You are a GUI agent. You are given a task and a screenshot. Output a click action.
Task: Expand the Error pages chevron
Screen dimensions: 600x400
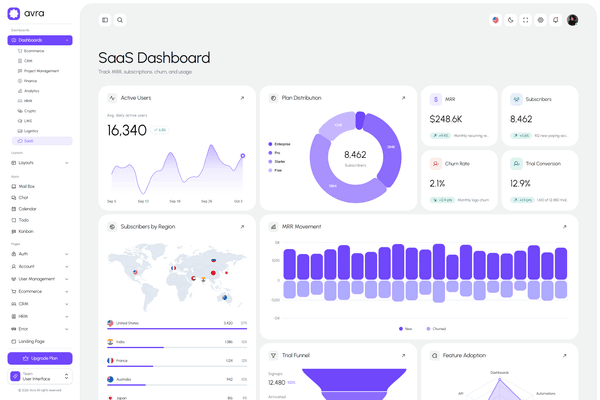coord(67,329)
